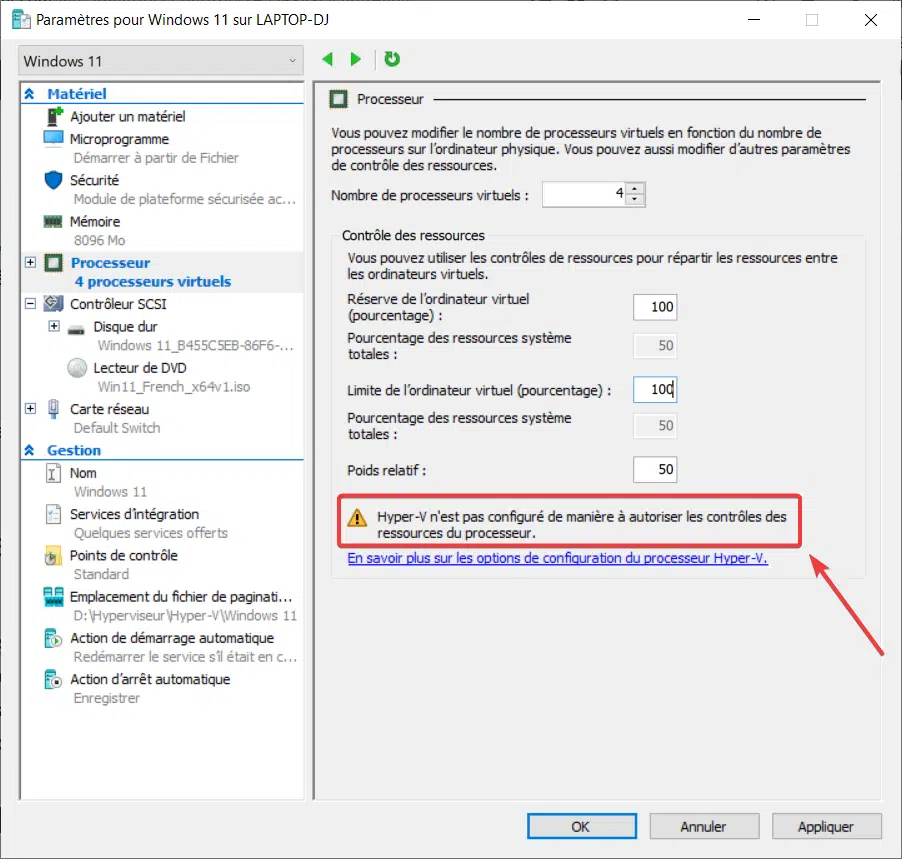Click the Action de démarrage automatique icon
902x859 pixels.
coord(53,638)
